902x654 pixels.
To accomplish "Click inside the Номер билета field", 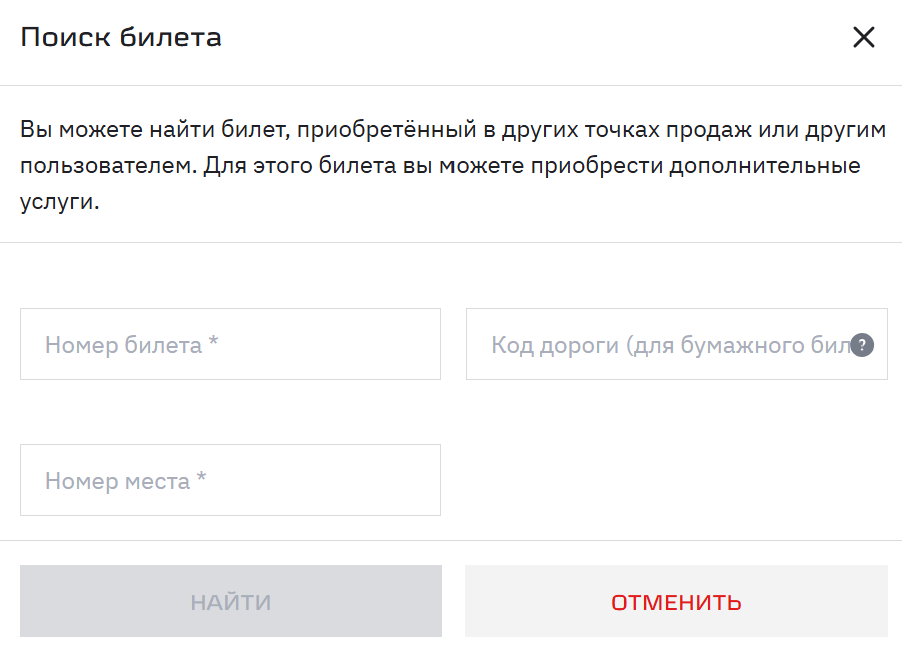I will point(230,344).
